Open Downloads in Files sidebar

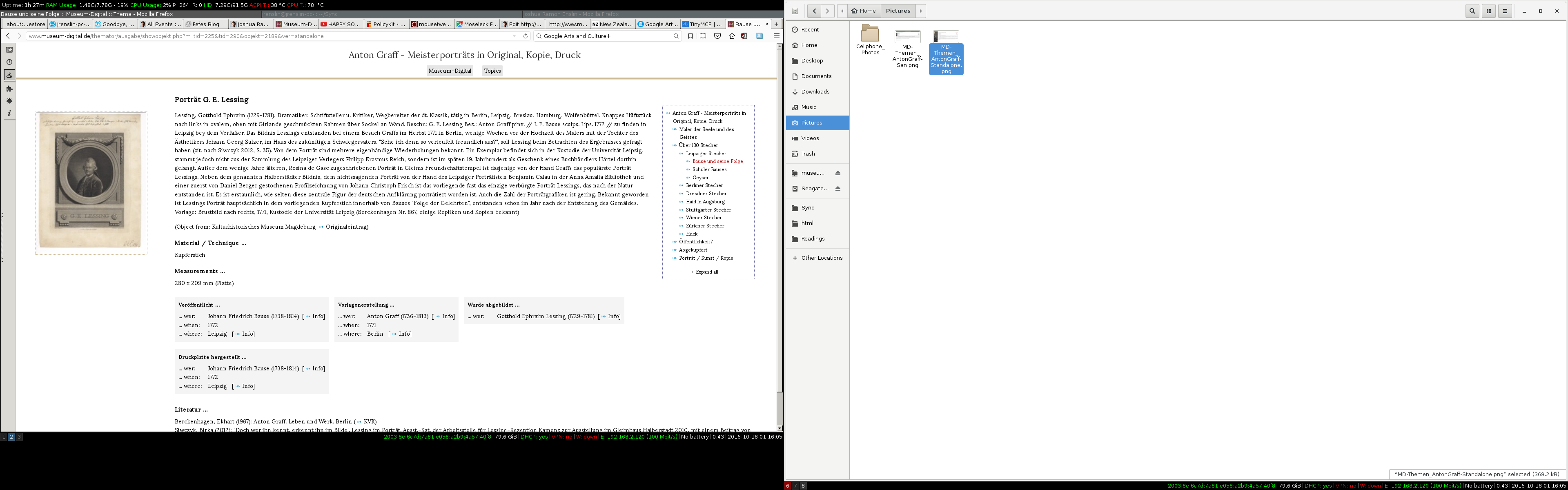click(x=817, y=92)
